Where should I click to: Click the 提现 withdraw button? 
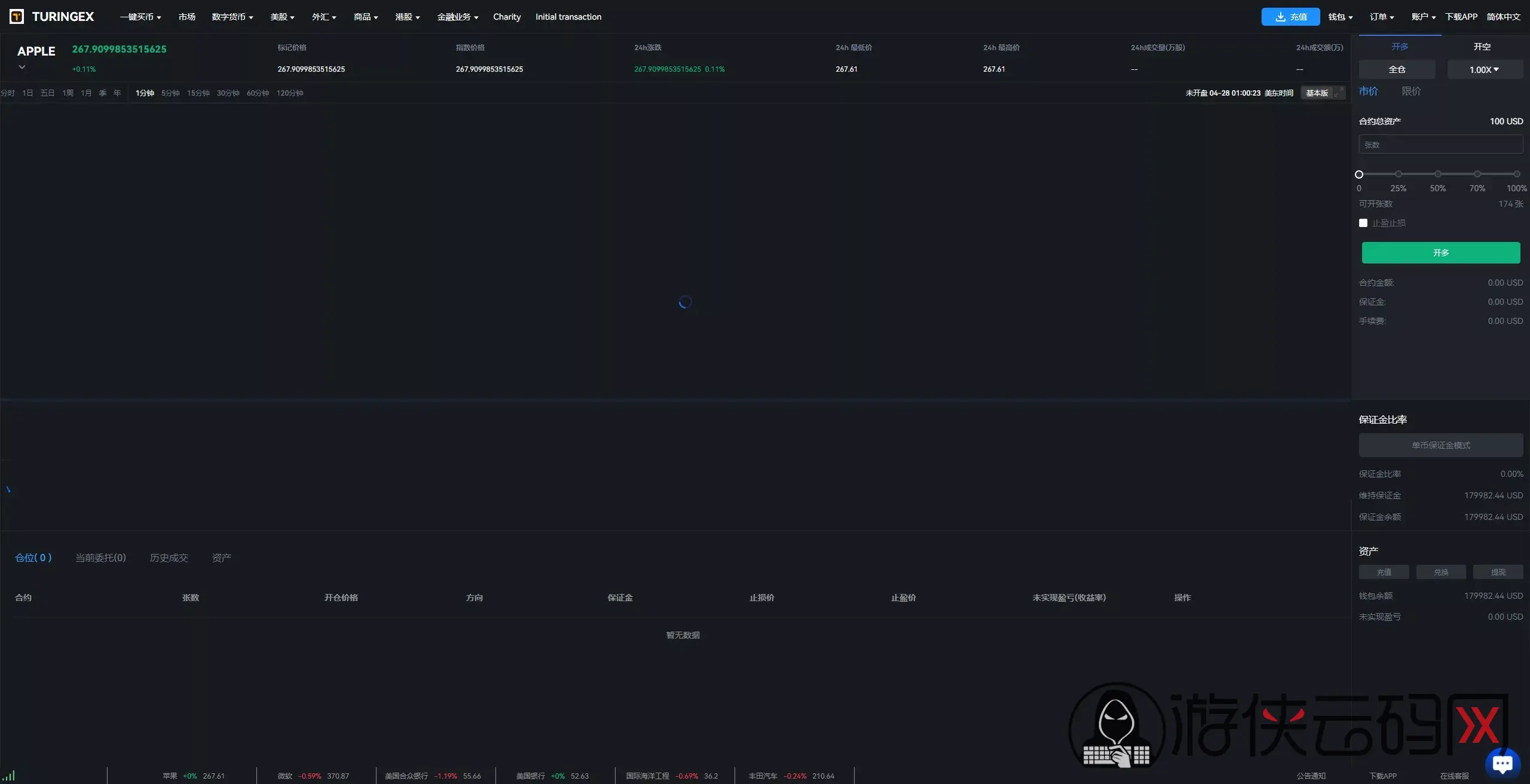point(1498,572)
